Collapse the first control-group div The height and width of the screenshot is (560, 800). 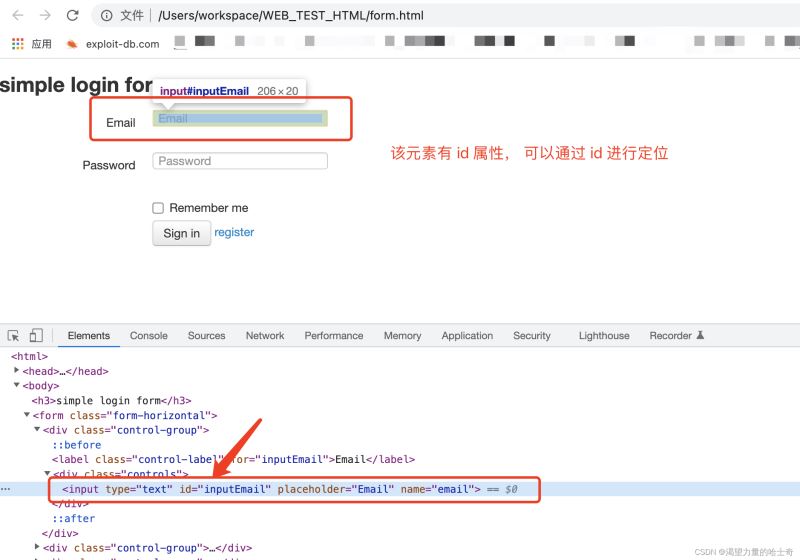pos(37,429)
